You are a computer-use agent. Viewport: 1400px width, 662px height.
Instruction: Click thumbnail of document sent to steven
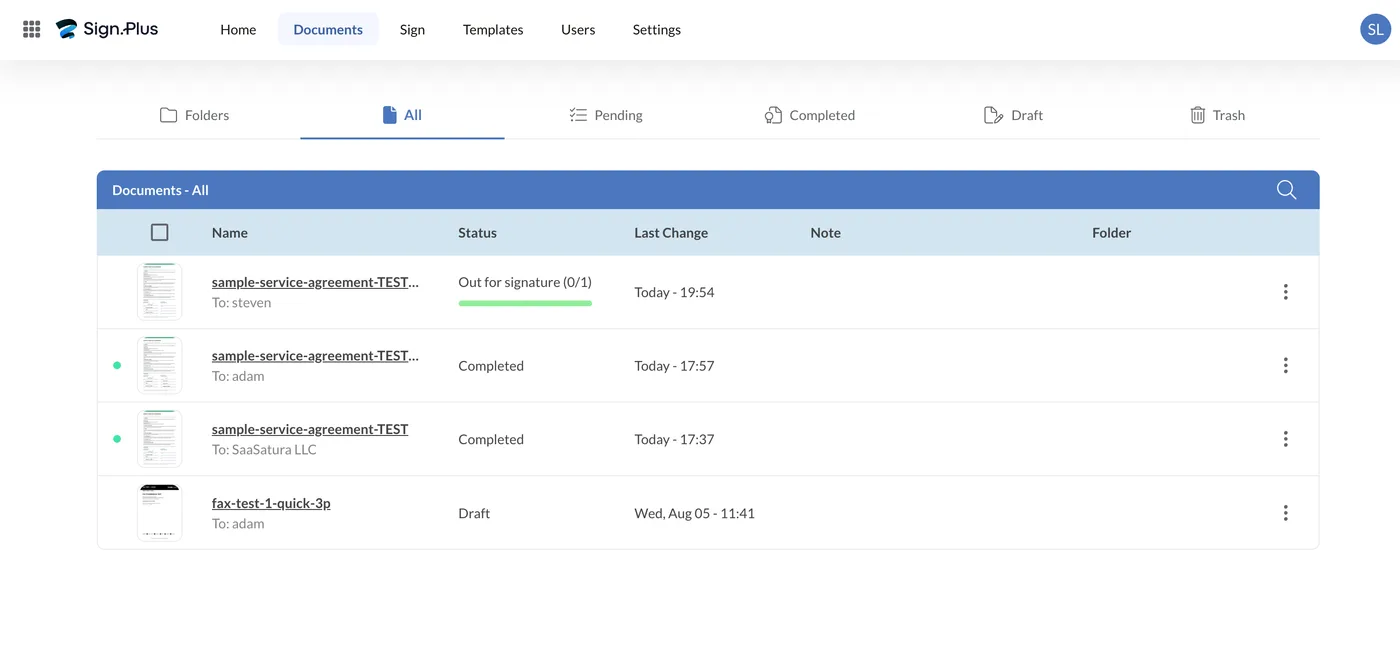(x=160, y=292)
